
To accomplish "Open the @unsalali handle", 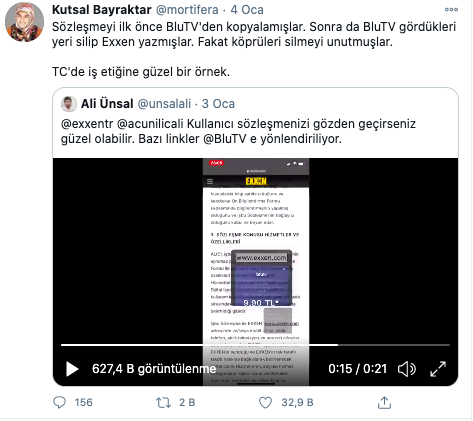I will 164,104.
